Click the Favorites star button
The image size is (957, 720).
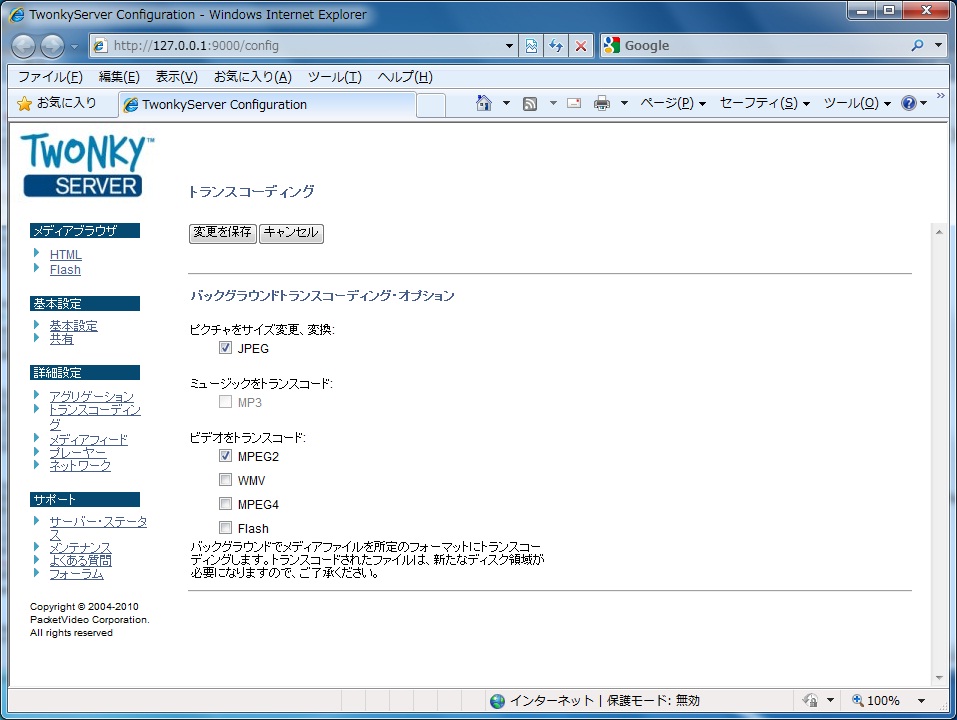(x=57, y=103)
